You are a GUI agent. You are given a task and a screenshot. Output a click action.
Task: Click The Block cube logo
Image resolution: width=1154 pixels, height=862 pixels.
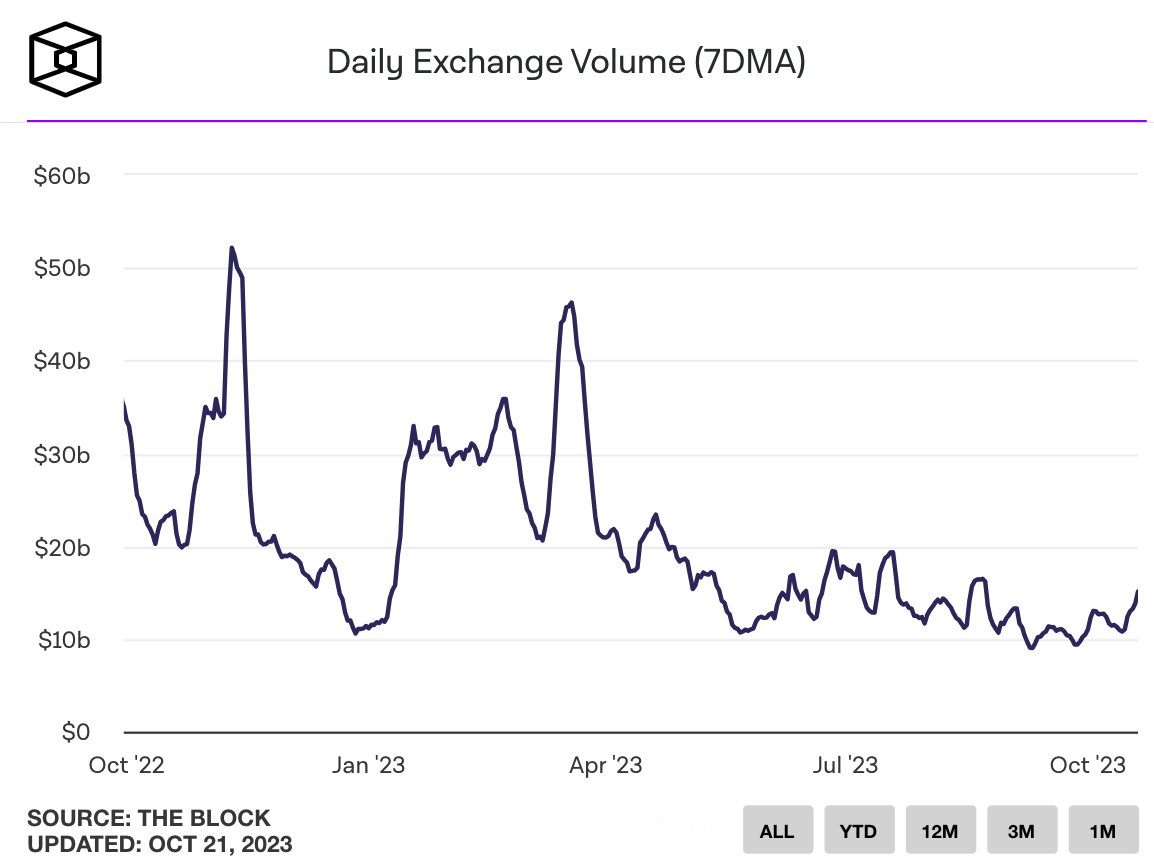[65, 61]
